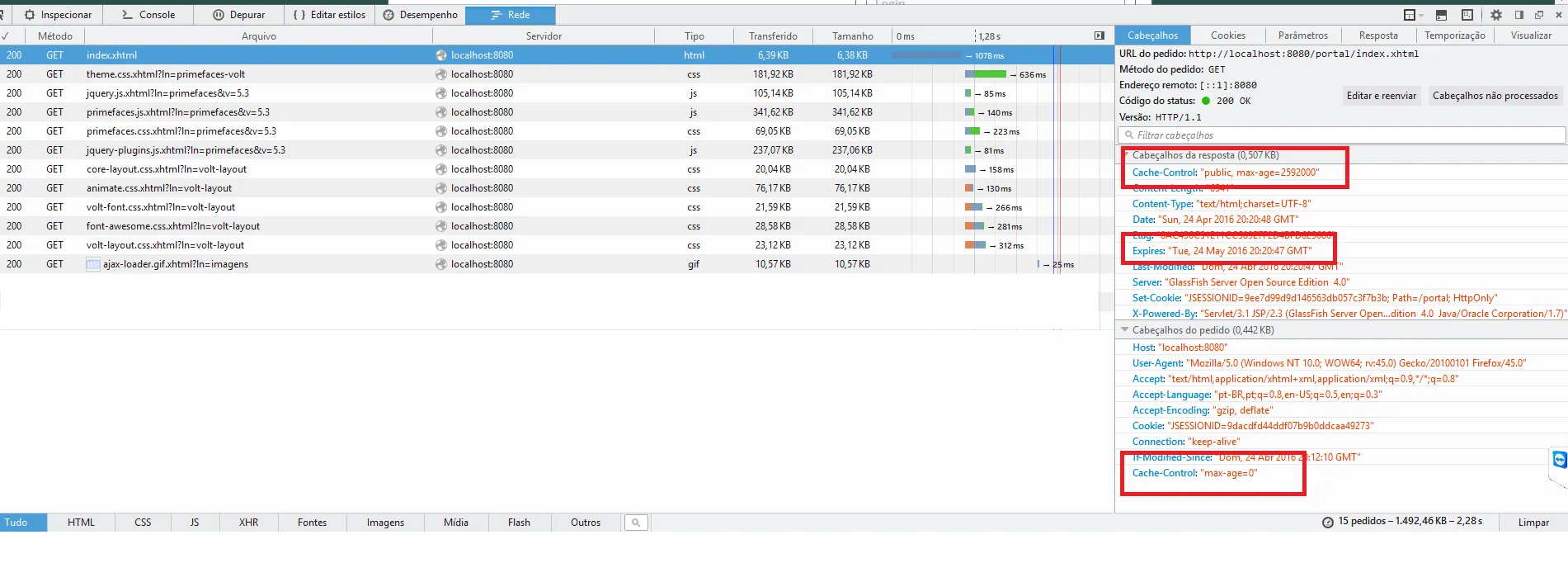Filter requests by Outros

point(586,523)
